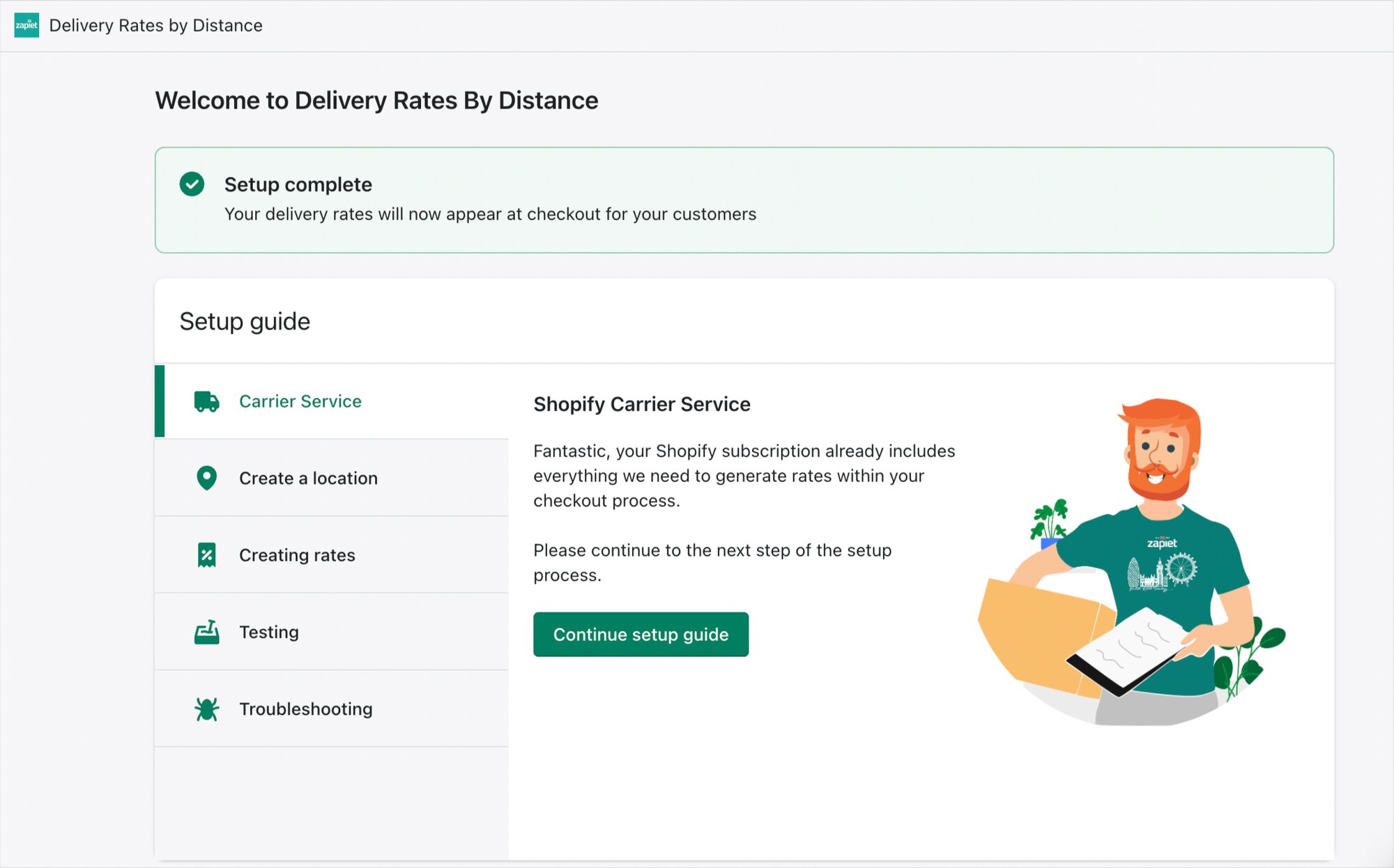Click the Testing cash register icon
This screenshot has height=868, width=1394.
pos(206,632)
